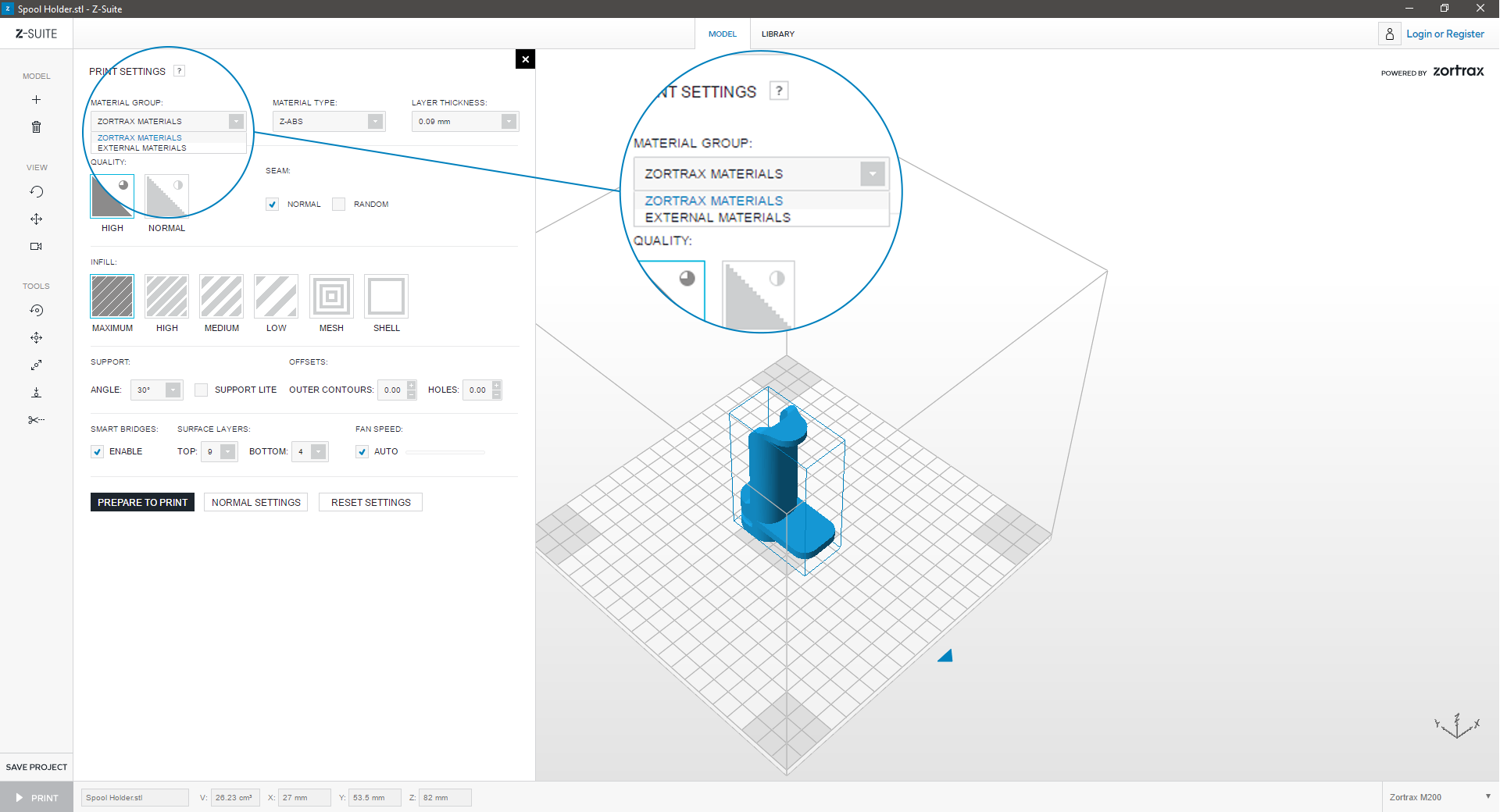The image size is (1500, 812).
Task: Choose External Materials from the list
Action: (x=142, y=148)
